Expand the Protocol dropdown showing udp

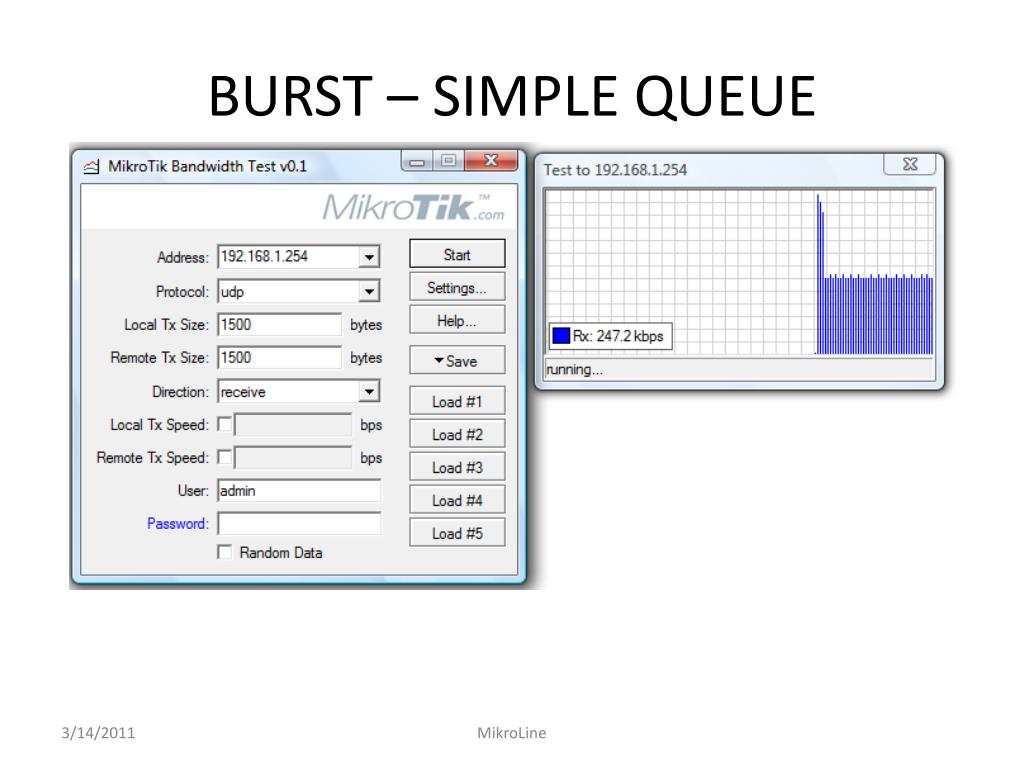(x=369, y=291)
